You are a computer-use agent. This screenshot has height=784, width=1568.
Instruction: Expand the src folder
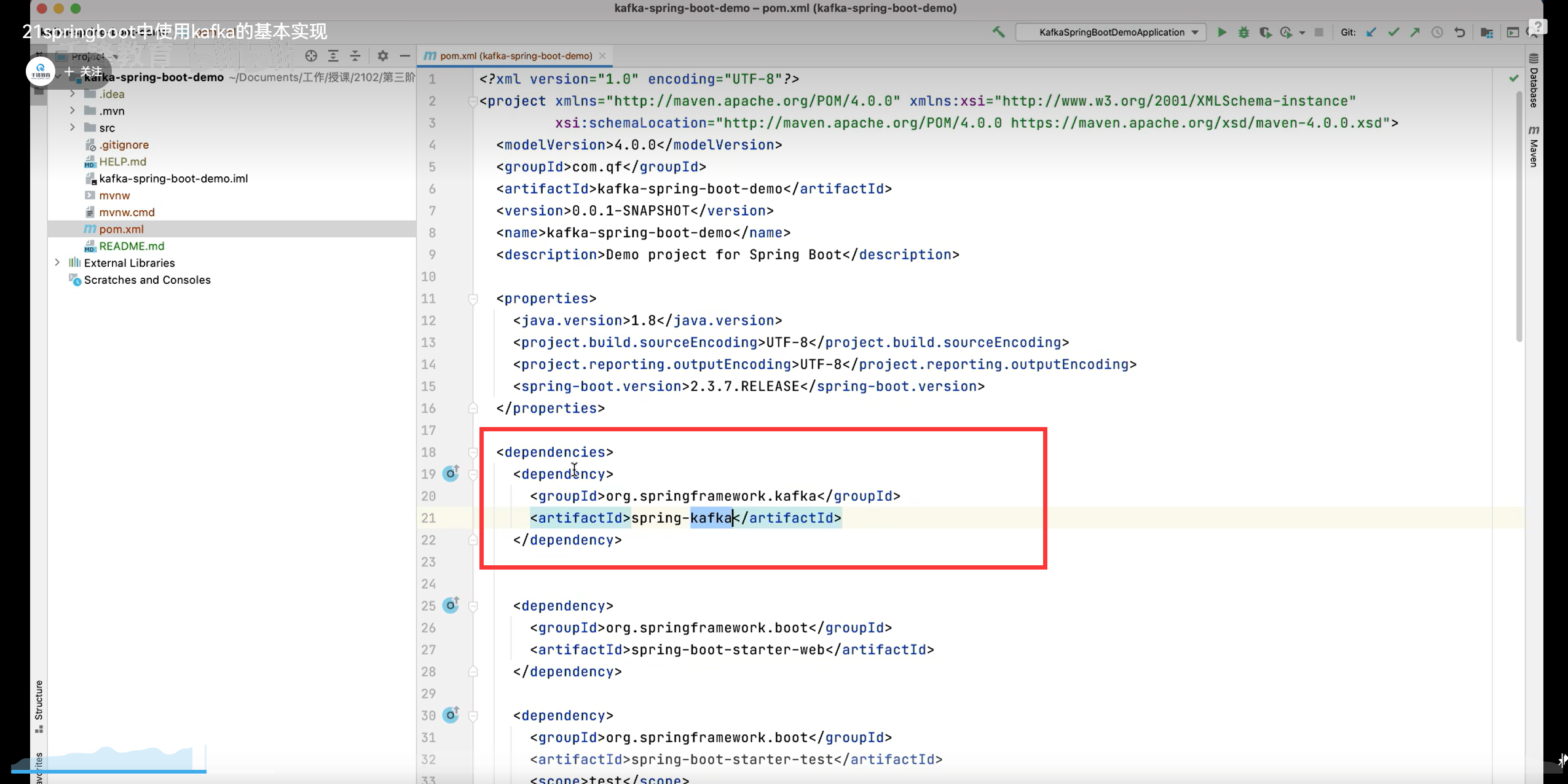73,127
